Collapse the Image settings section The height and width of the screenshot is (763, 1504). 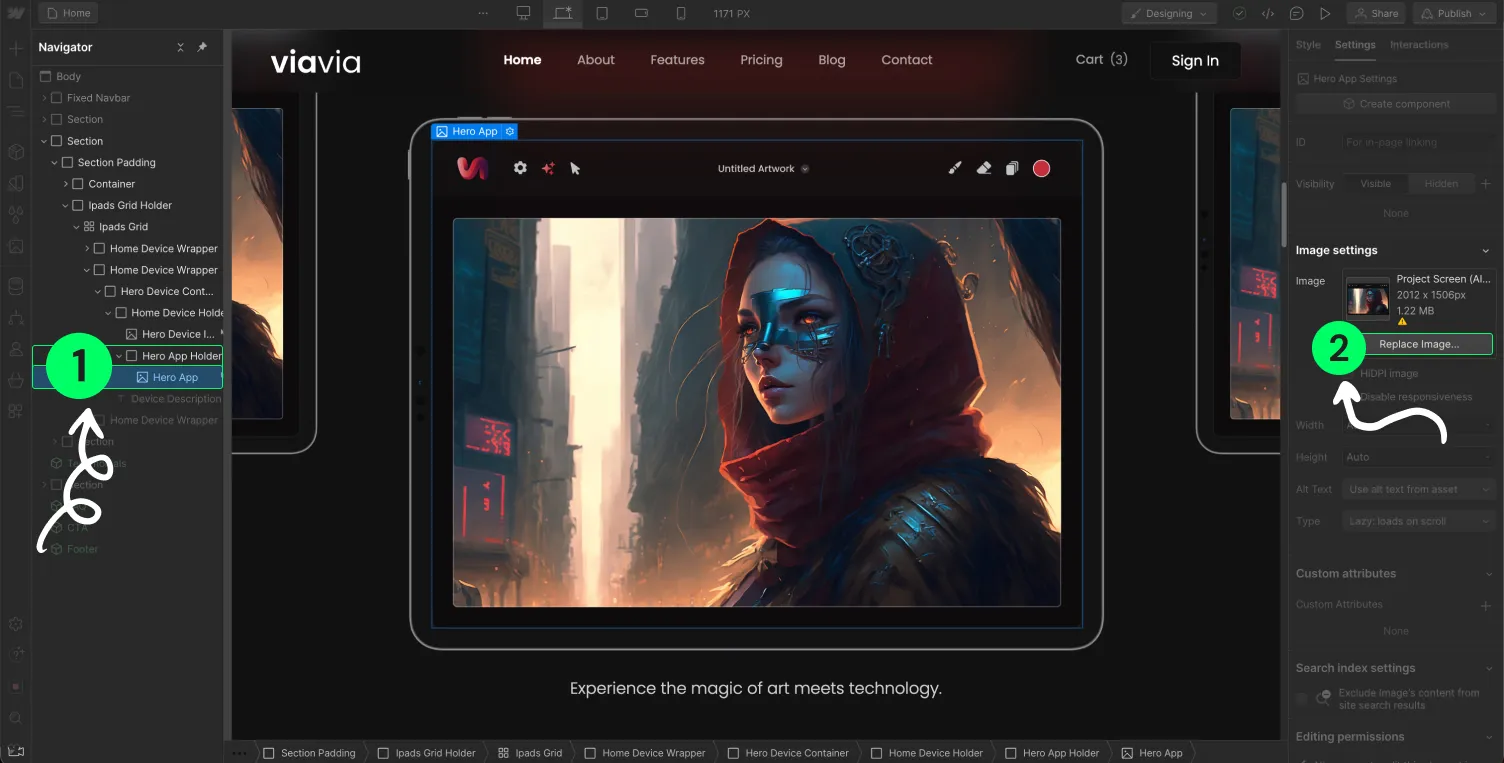click(1486, 251)
